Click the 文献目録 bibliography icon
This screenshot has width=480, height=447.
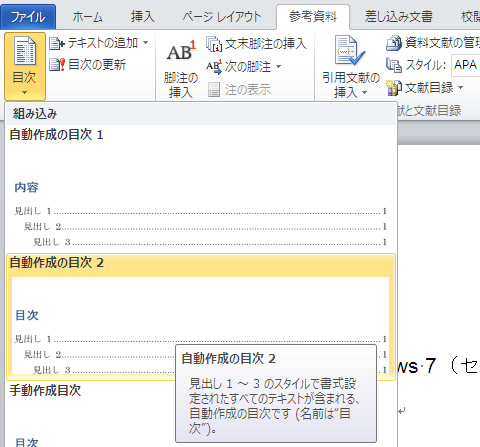pos(394,88)
